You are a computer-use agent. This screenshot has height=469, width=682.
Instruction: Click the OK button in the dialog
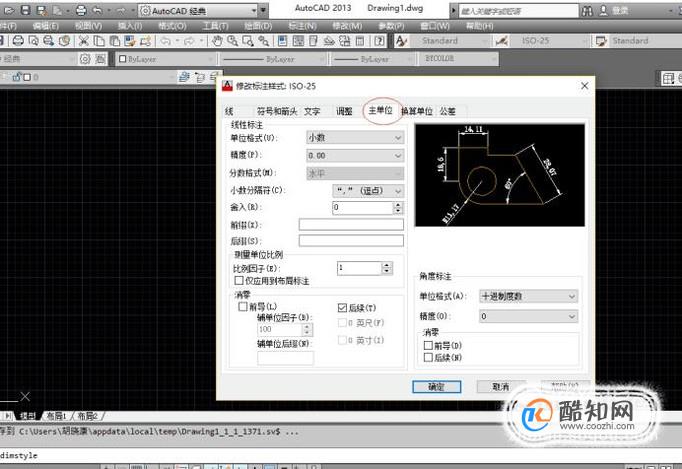click(x=437, y=387)
